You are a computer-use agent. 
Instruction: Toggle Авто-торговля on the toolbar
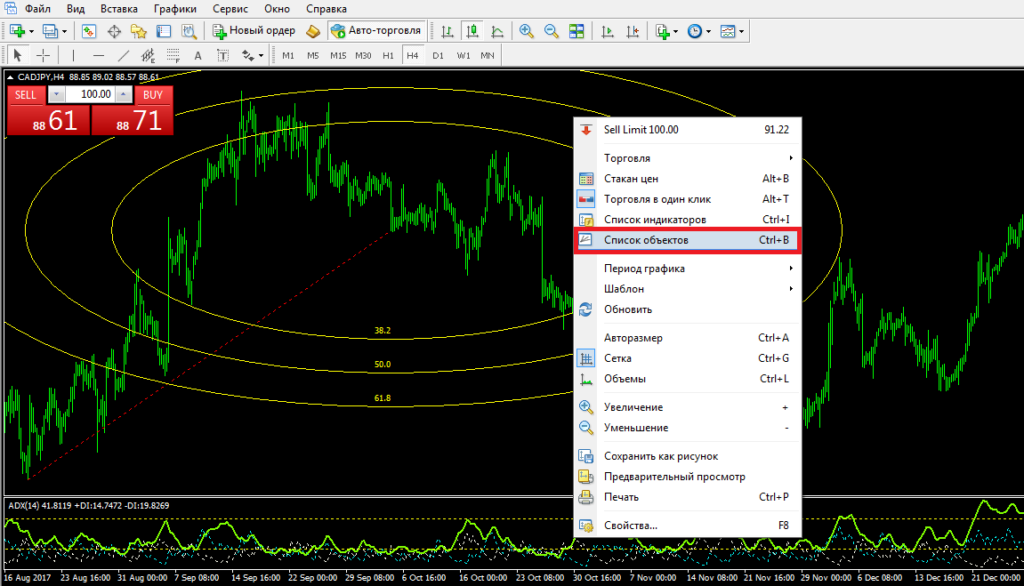point(376,31)
